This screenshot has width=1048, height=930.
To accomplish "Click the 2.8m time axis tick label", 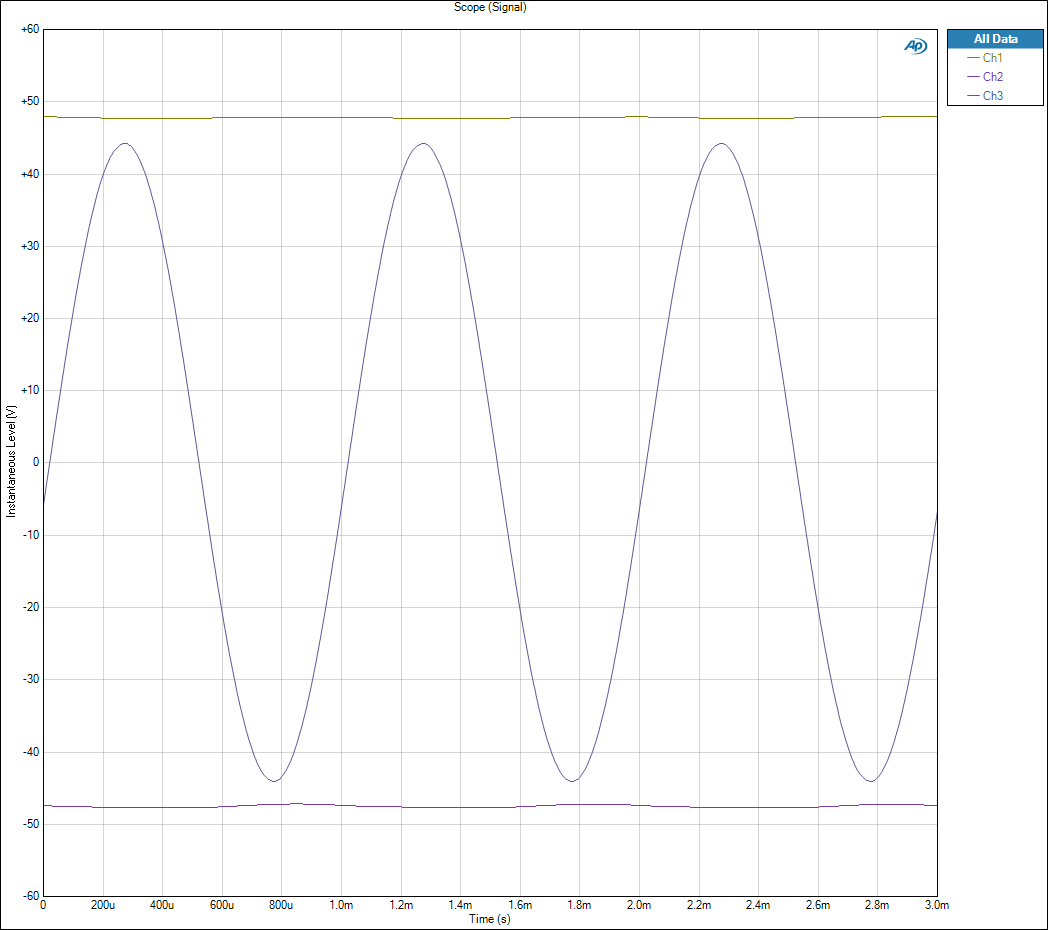I will pyautogui.click(x=878, y=905).
